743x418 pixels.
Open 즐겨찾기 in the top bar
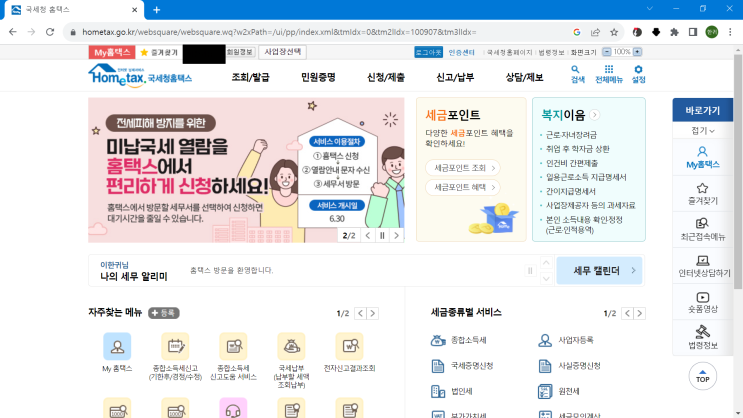tap(159, 52)
